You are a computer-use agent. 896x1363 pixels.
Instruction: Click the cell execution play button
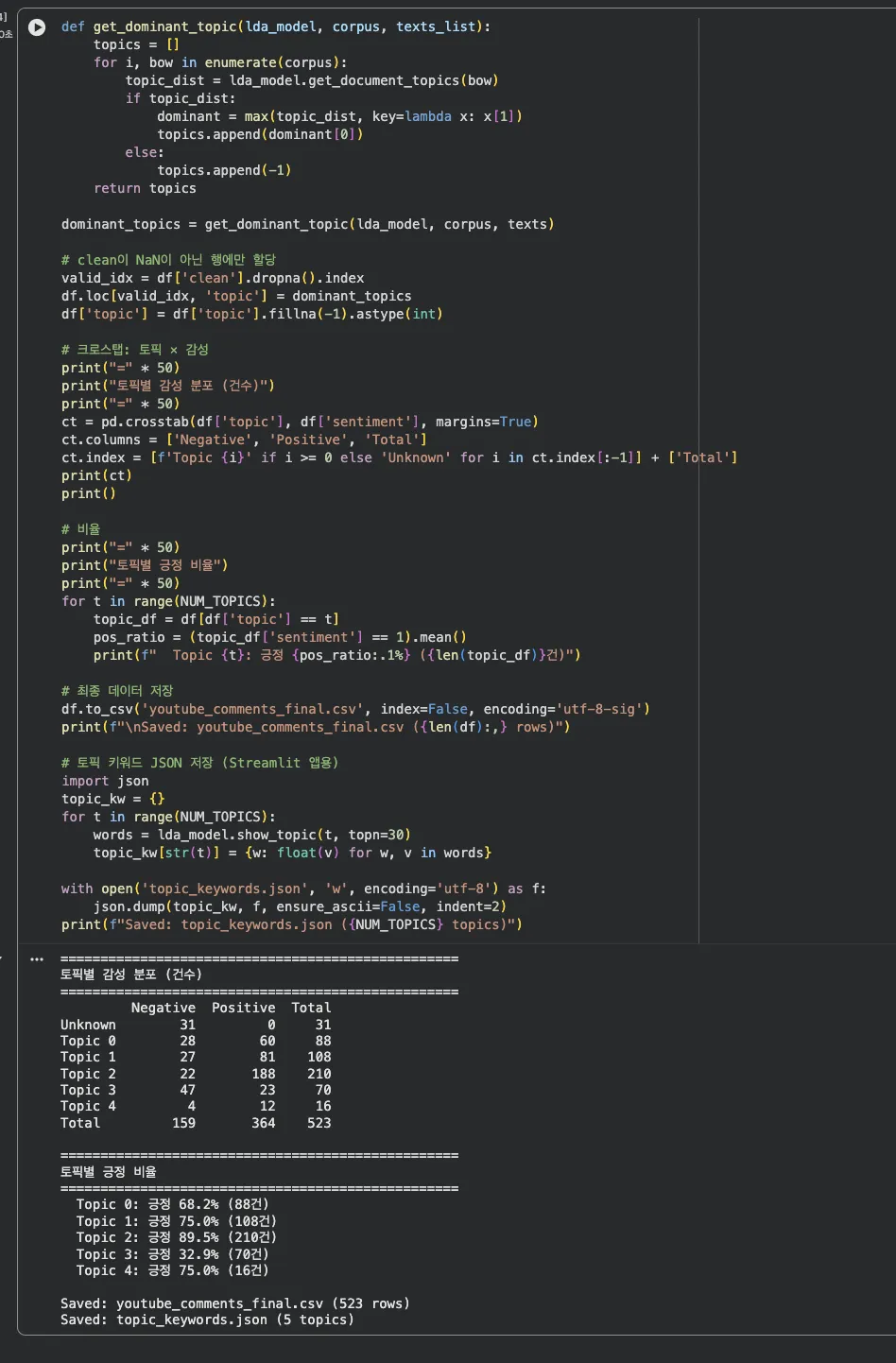37,27
